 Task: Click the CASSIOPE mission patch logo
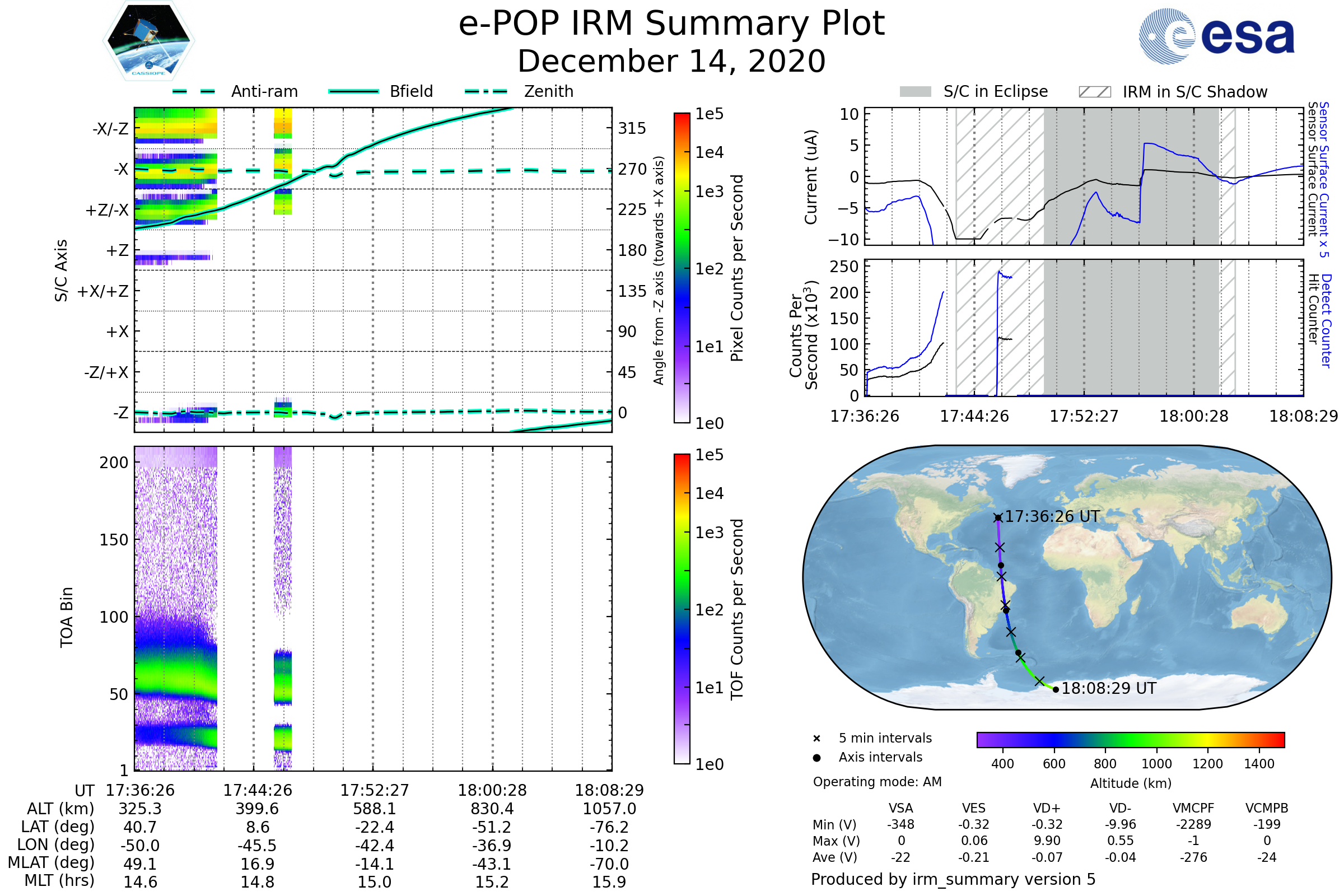pos(148,41)
